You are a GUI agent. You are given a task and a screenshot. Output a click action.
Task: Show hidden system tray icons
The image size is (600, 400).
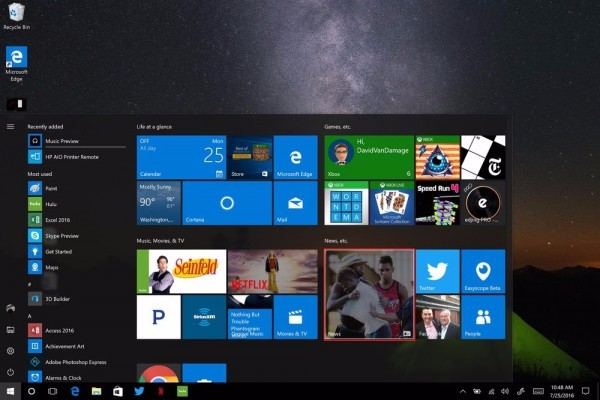click(463, 392)
